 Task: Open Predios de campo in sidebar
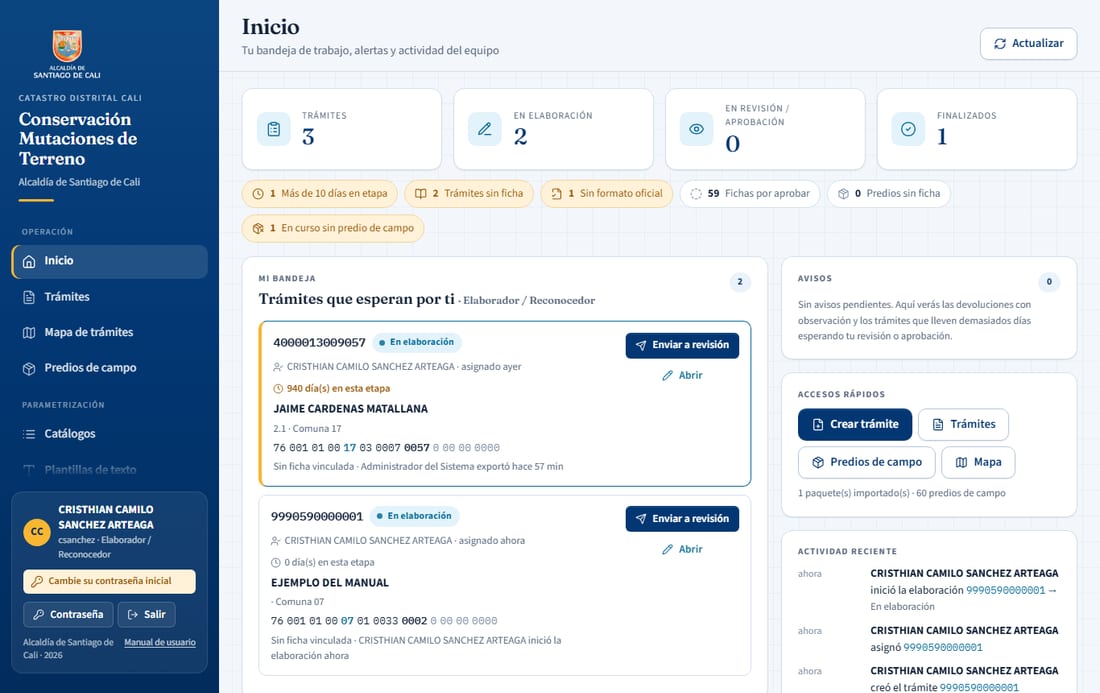pyautogui.click(x=109, y=368)
